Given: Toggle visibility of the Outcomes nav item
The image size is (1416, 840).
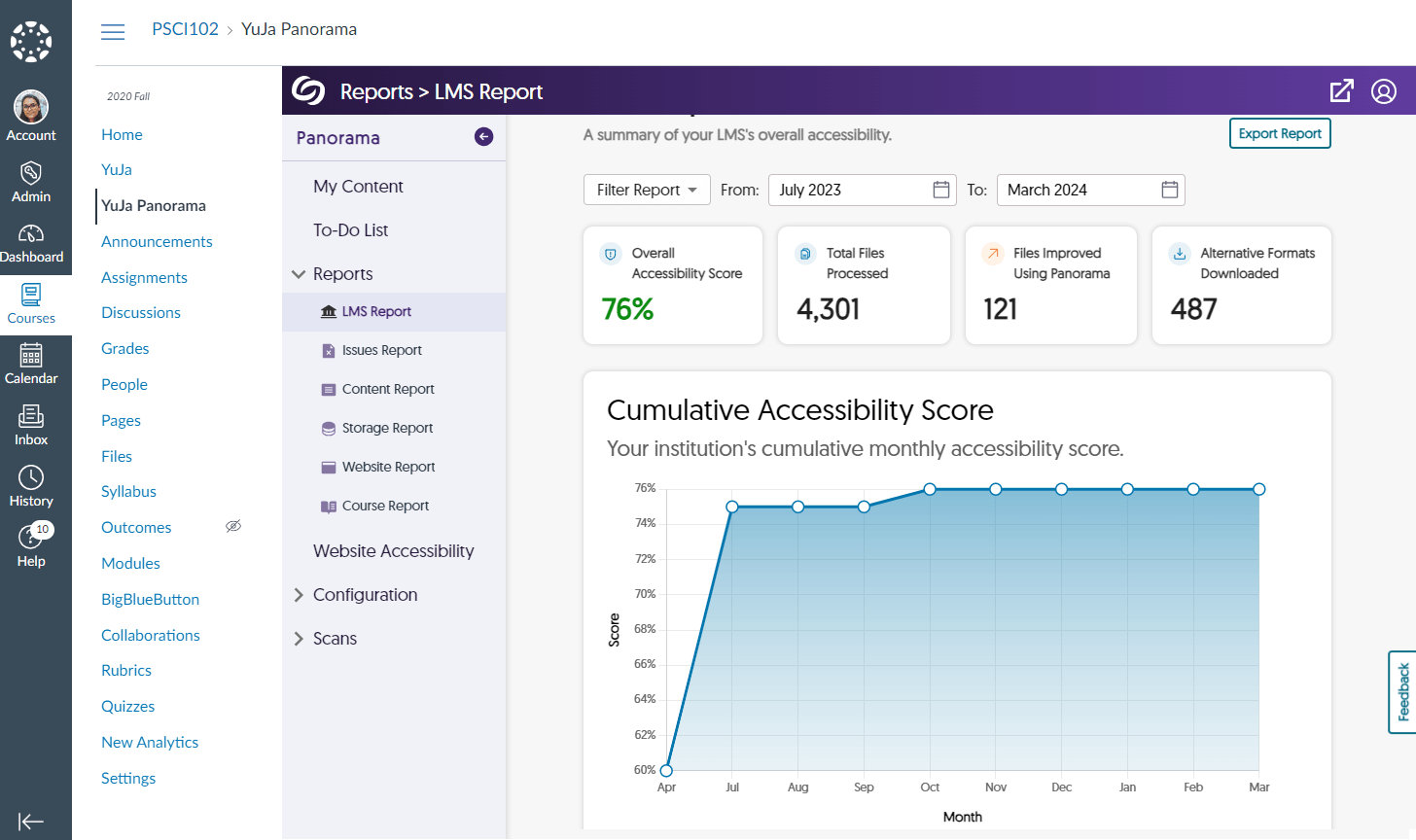Looking at the screenshot, I should [233, 526].
